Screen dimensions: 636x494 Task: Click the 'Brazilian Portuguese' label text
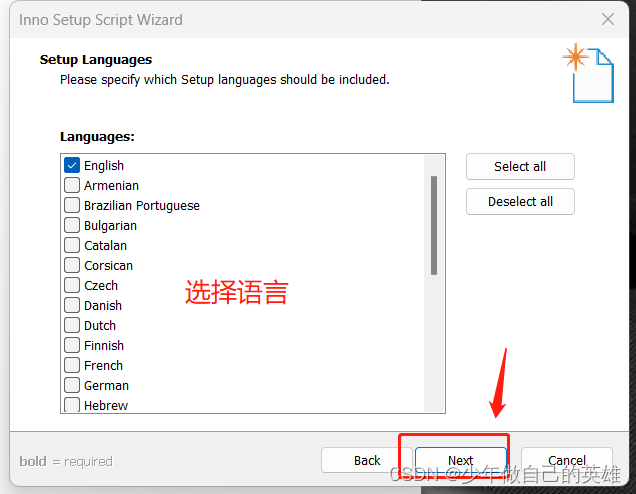click(x=142, y=206)
